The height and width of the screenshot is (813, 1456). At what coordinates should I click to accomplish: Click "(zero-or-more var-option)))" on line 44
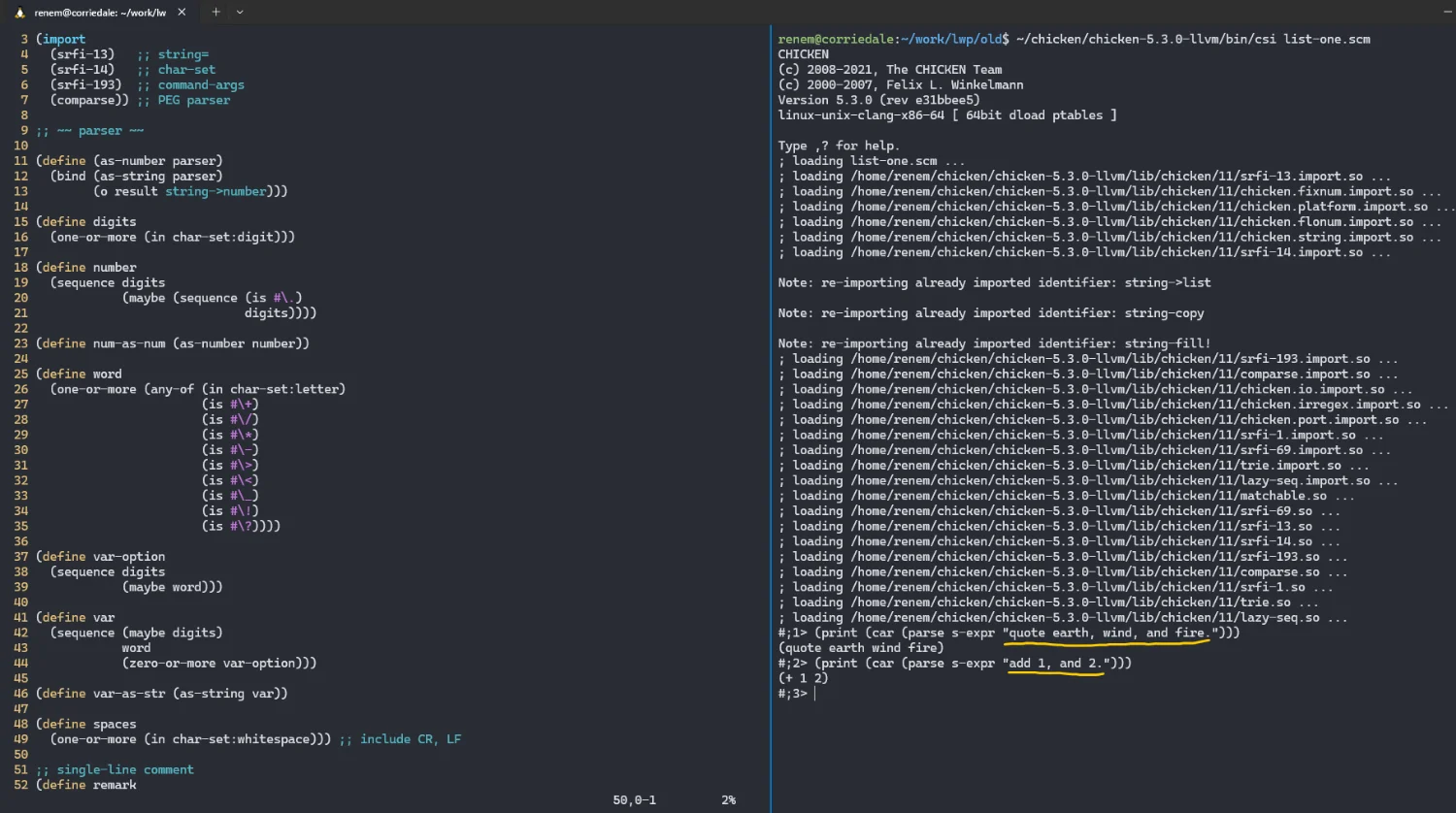coord(219,664)
